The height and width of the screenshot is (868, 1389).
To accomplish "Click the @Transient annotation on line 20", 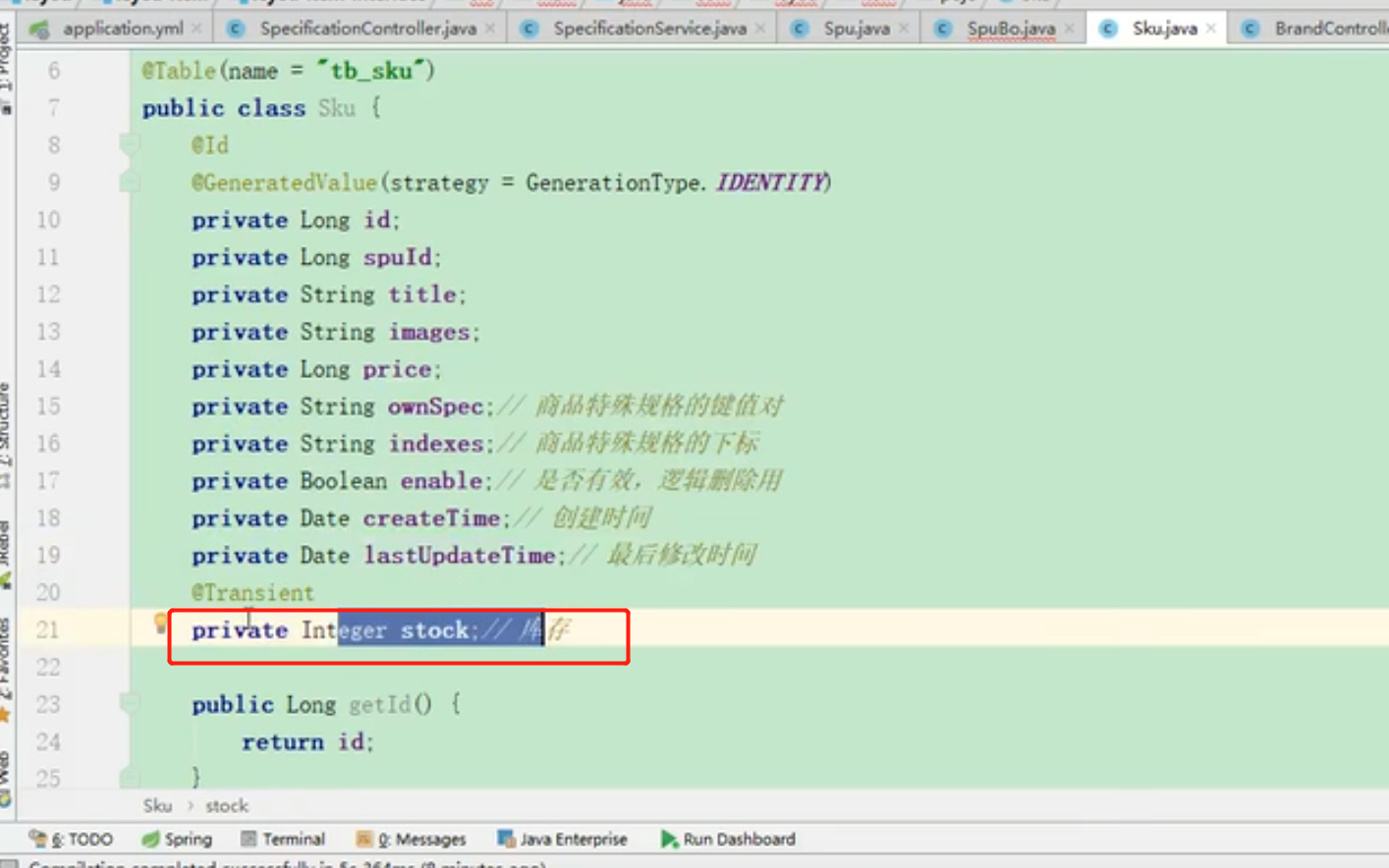I will coord(253,593).
